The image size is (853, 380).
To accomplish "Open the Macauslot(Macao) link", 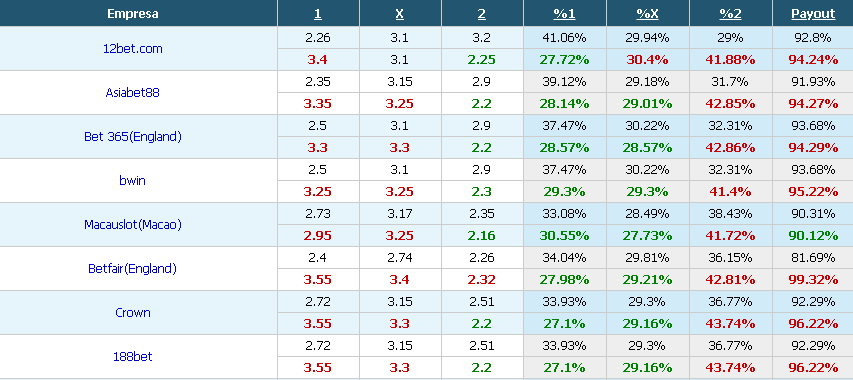I will [133, 225].
